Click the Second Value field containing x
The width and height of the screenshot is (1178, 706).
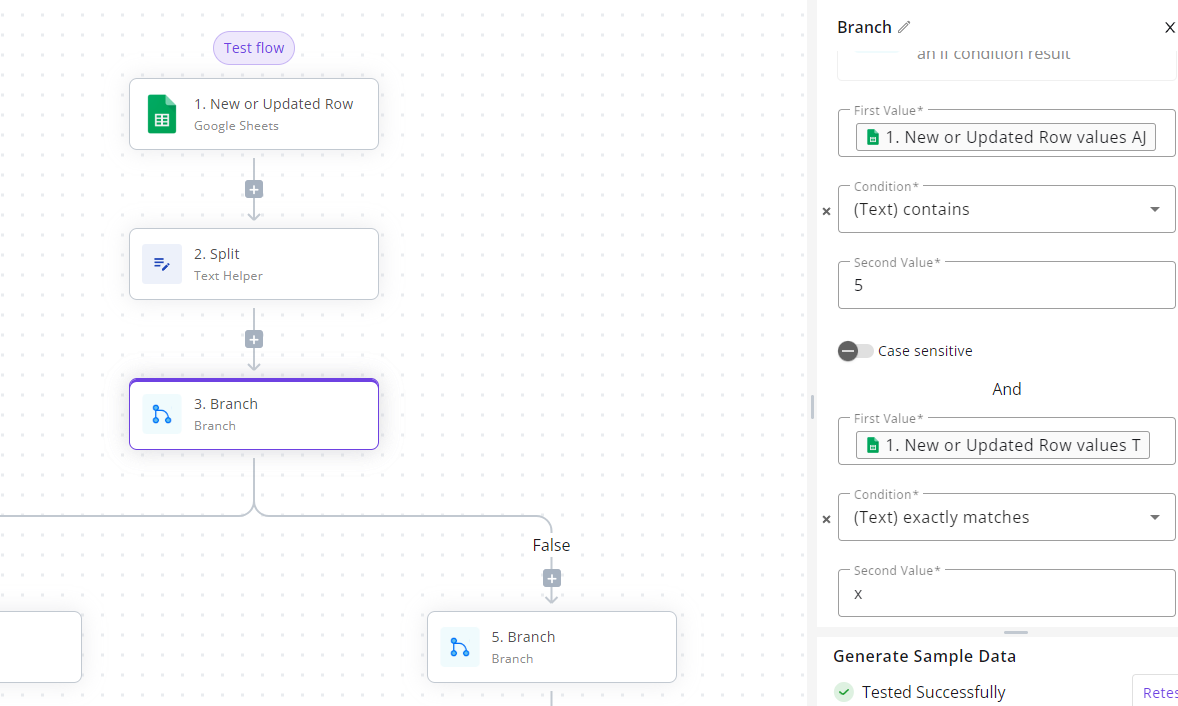pos(1007,593)
